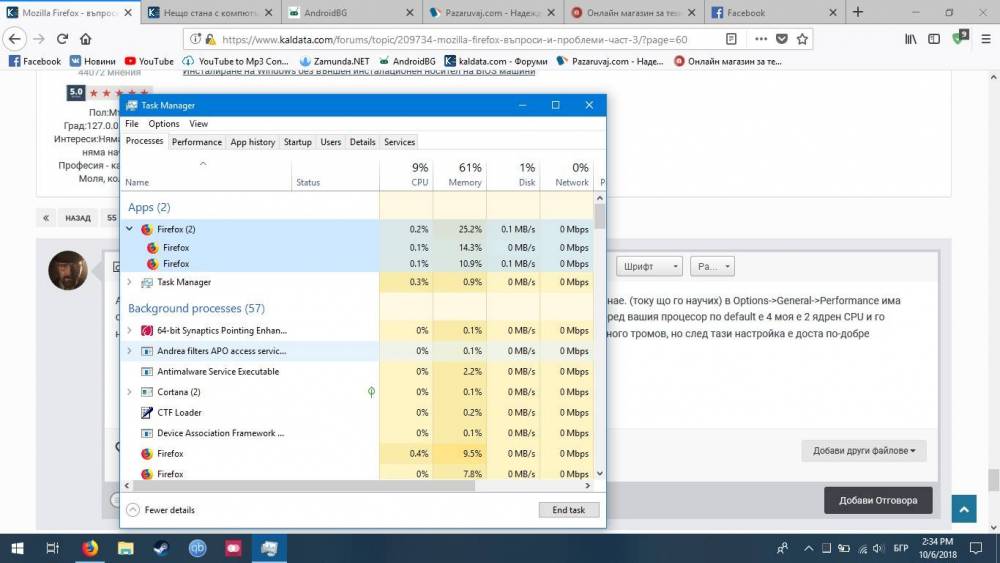Open Task Manager Options menu
The height and width of the screenshot is (563, 1000).
click(x=164, y=124)
